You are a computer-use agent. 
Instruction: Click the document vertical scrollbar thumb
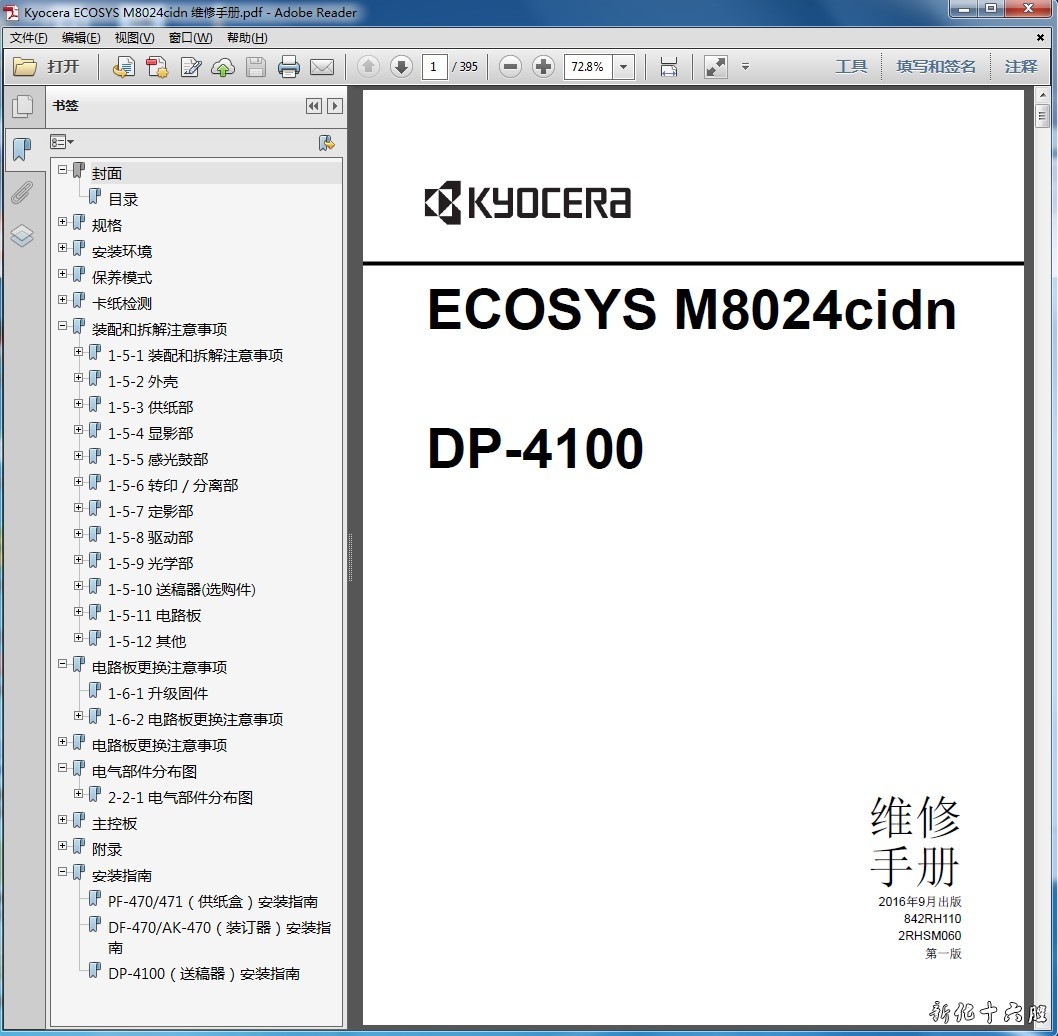1042,115
